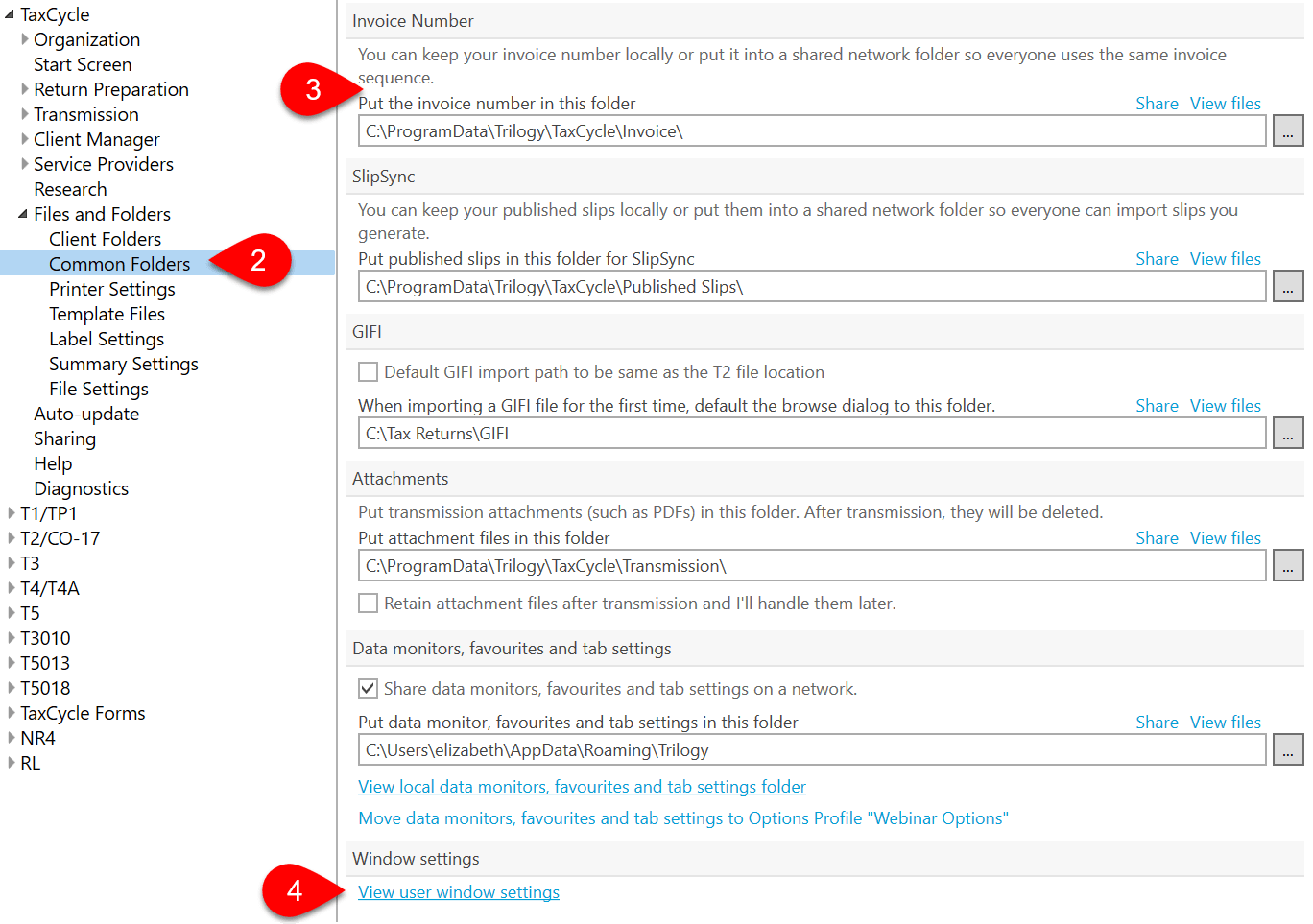Click the invoice number folder path field
The height and width of the screenshot is (924, 1313).
point(812,130)
